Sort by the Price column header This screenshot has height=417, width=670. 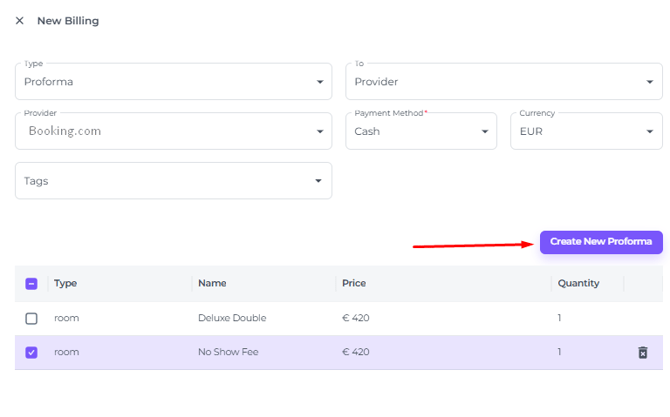pyautogui.click(x=355, y=283)
